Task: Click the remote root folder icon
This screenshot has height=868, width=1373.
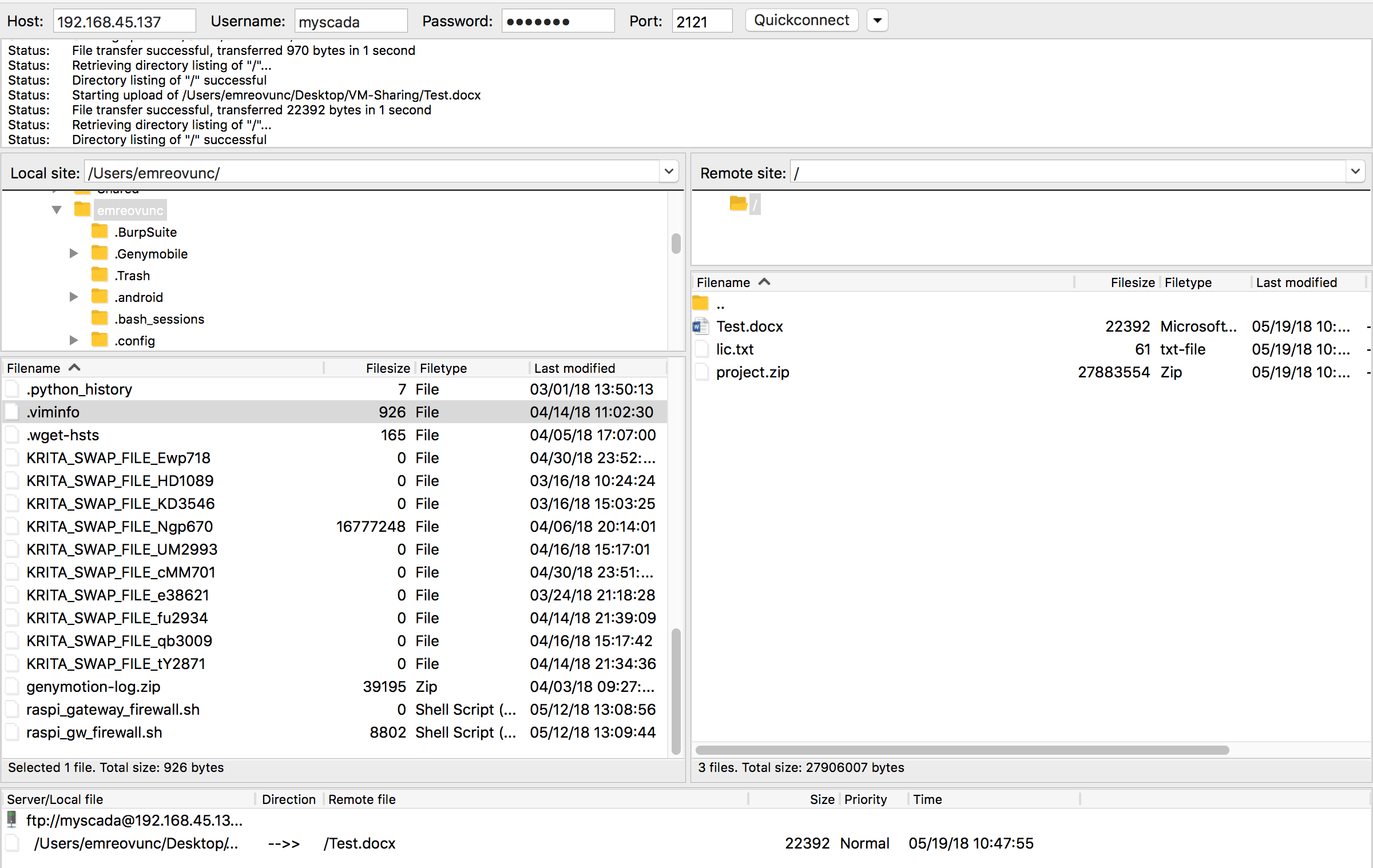Action: (x=738, y=203)
